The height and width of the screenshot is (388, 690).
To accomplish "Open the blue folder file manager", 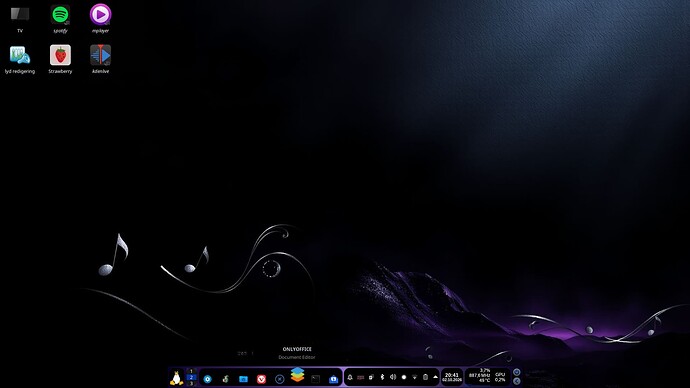I will (x=243, y=379).
